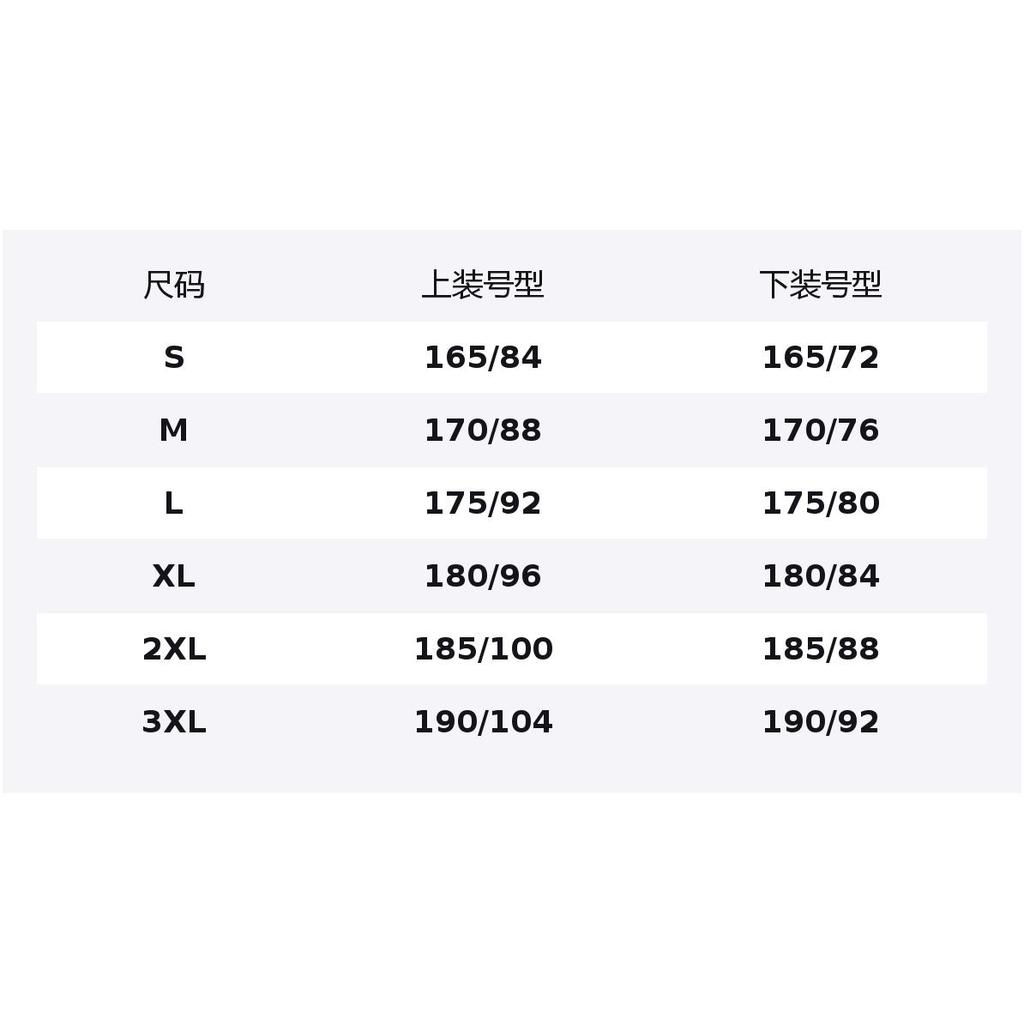
Task: Click the 165/84 top size cell
Action: click(483, 358)
